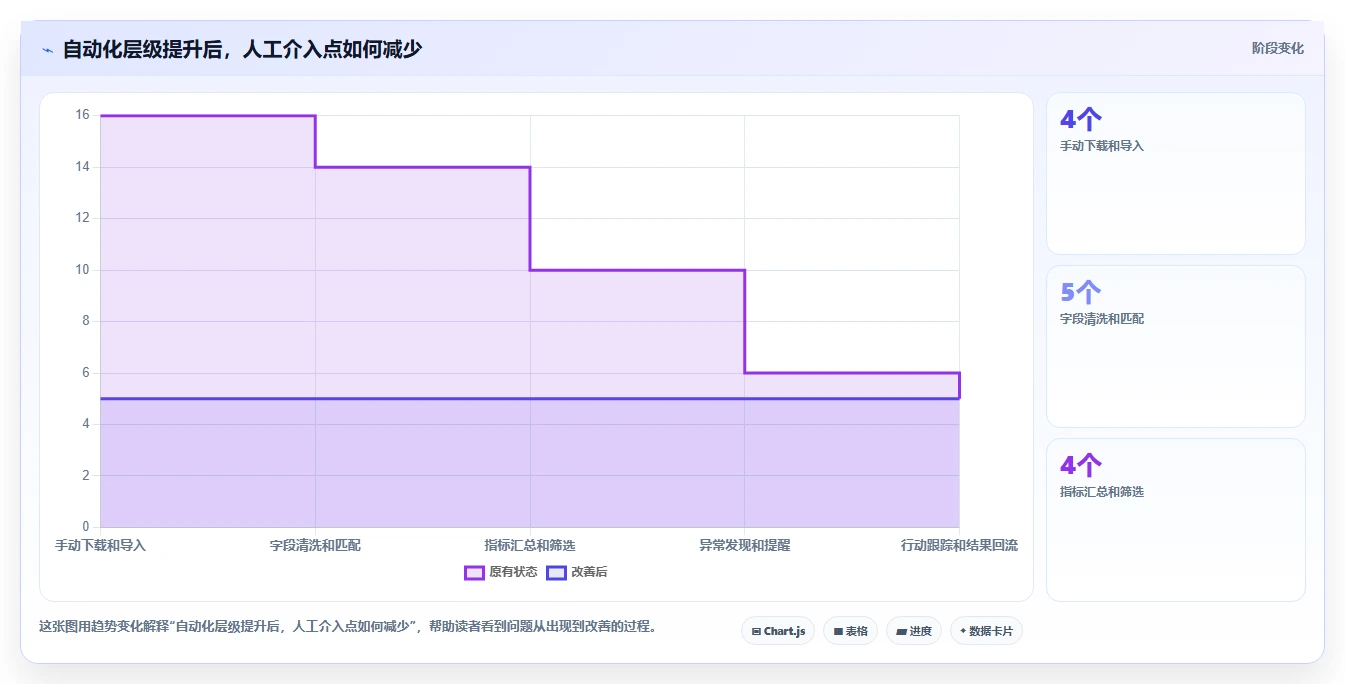
Task: Click y-axis tick value 6
Action: (x=85, y=373)
